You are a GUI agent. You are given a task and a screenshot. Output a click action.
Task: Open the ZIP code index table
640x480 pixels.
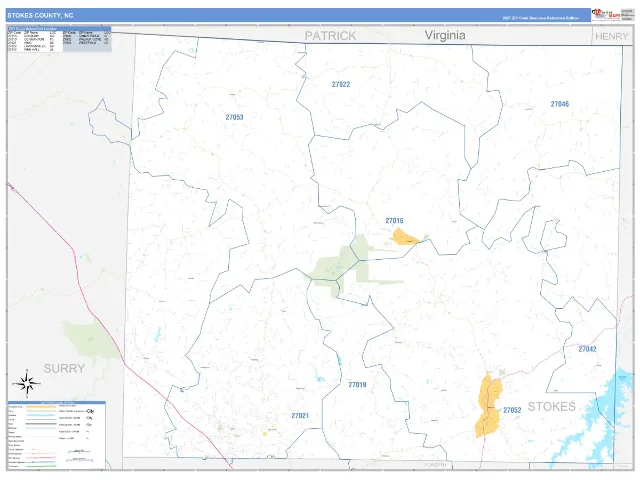(59, 39)
